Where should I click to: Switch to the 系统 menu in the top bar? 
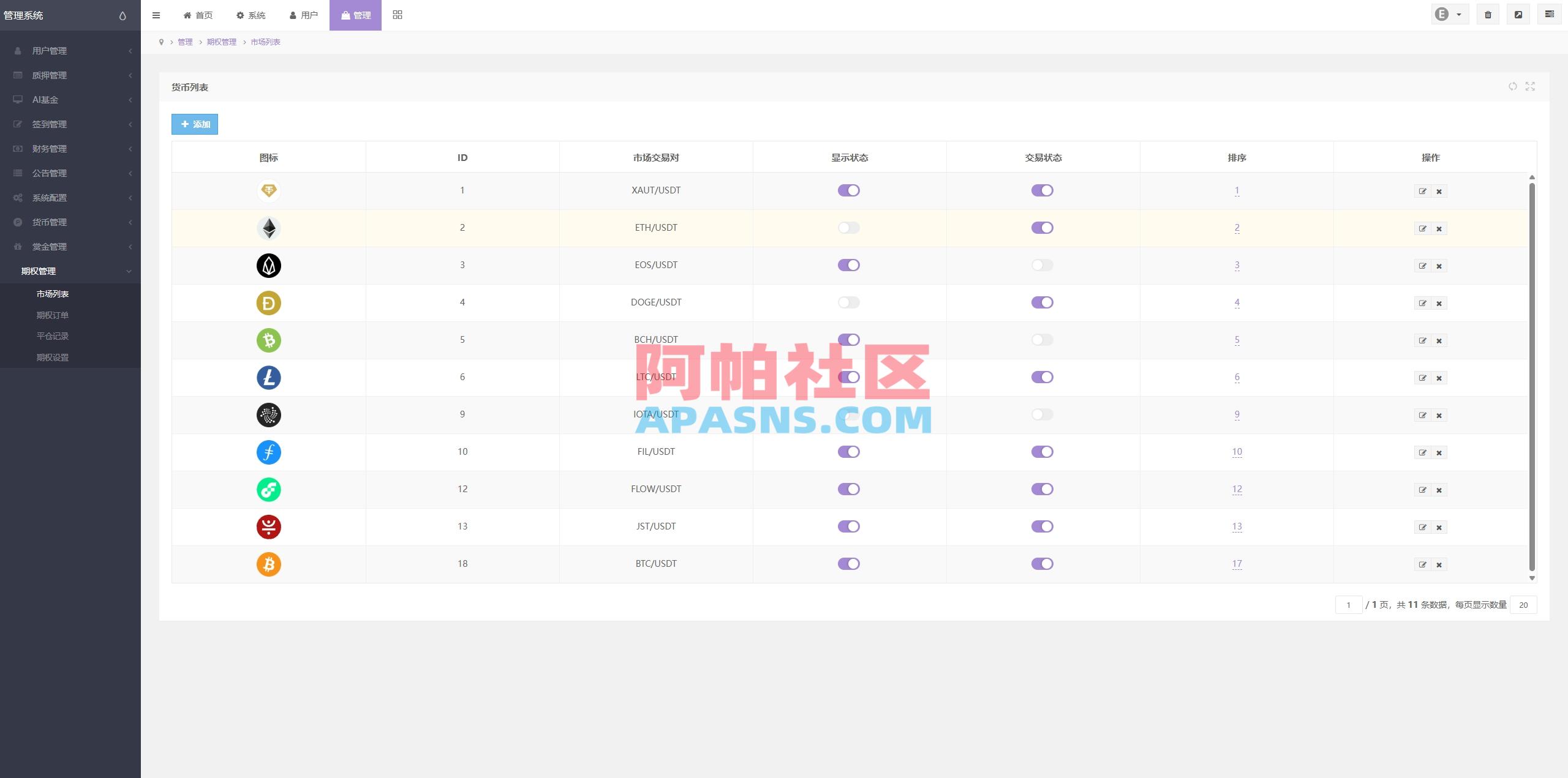[x=251, y=15]
